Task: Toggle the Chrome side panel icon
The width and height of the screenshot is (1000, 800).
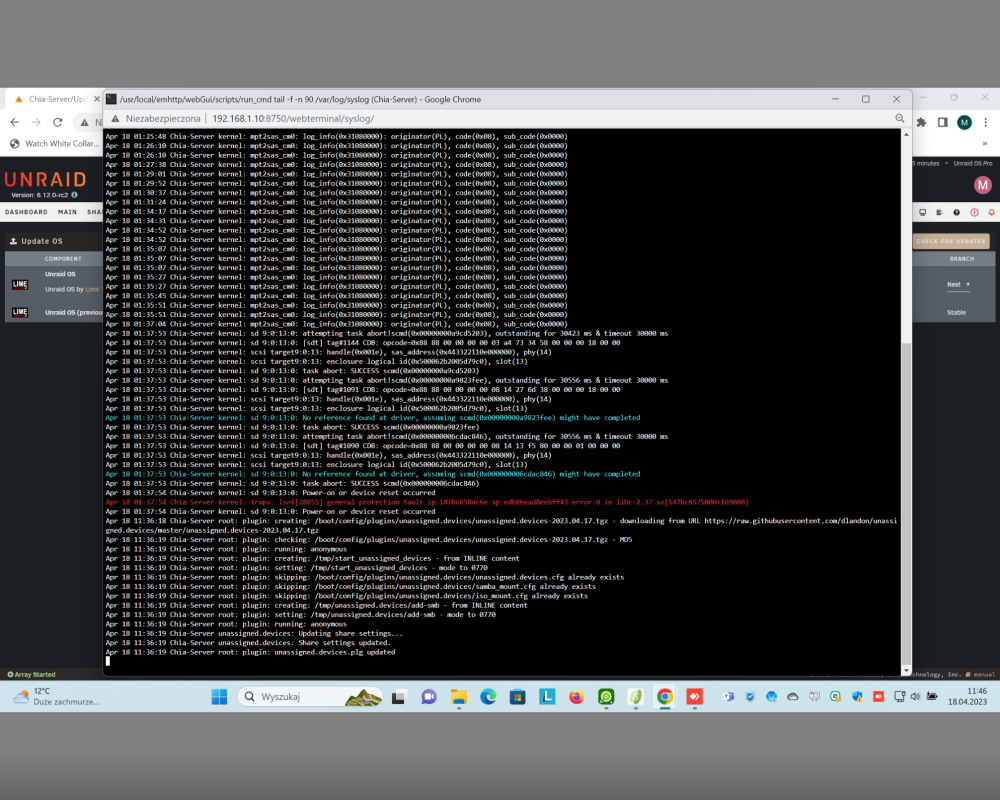Action: [x=943, y=122]
